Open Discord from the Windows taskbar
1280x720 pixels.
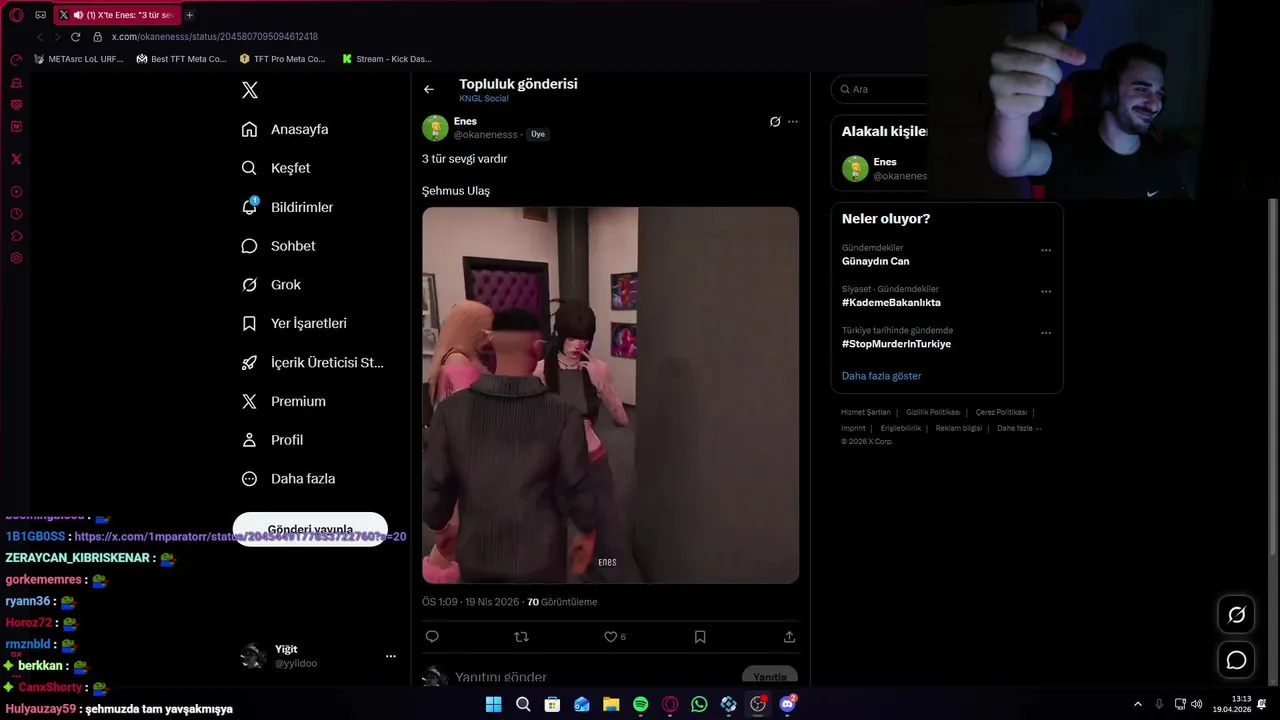tap(787, 704)
